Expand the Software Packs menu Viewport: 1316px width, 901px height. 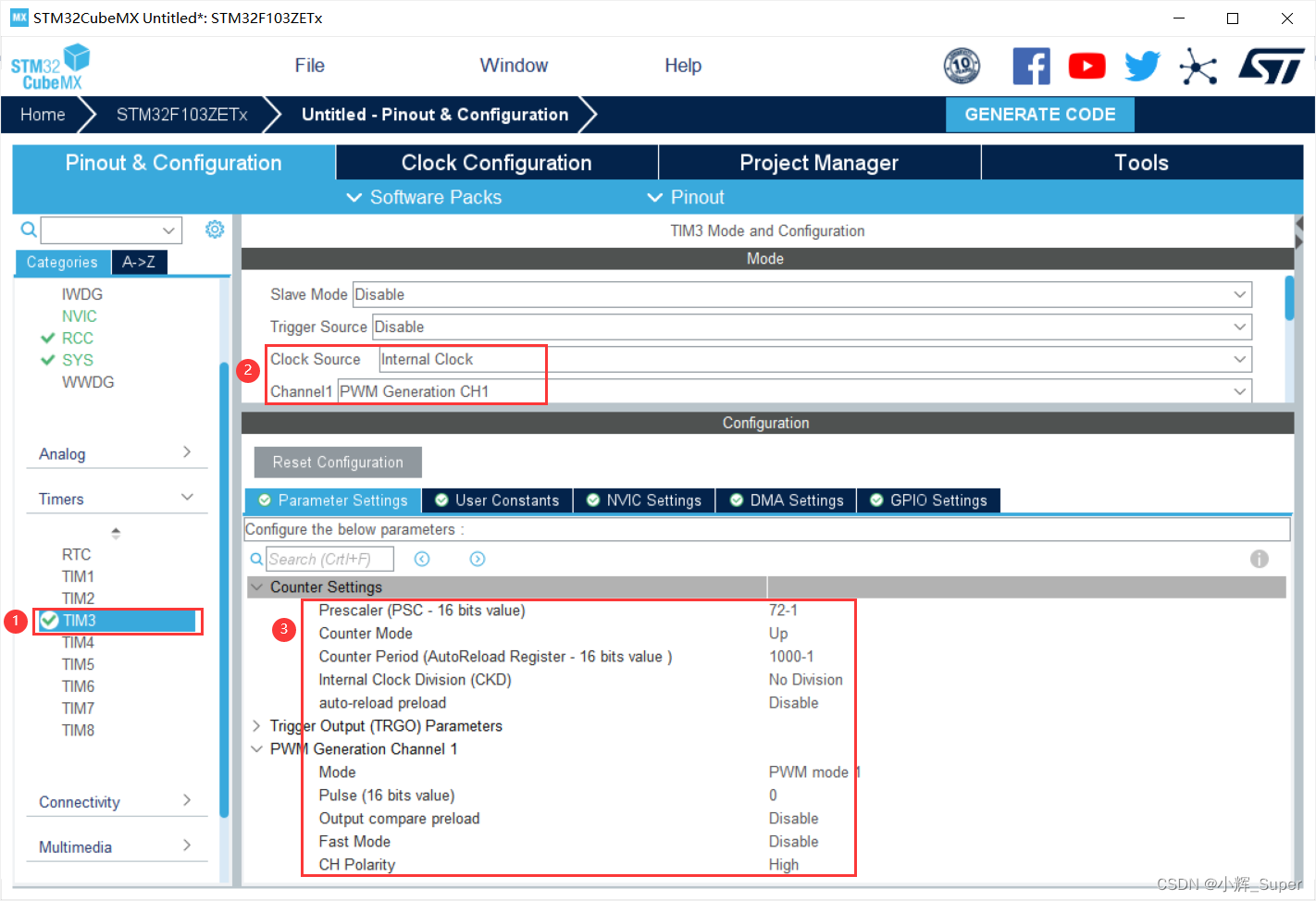click(x=424, y=197)
